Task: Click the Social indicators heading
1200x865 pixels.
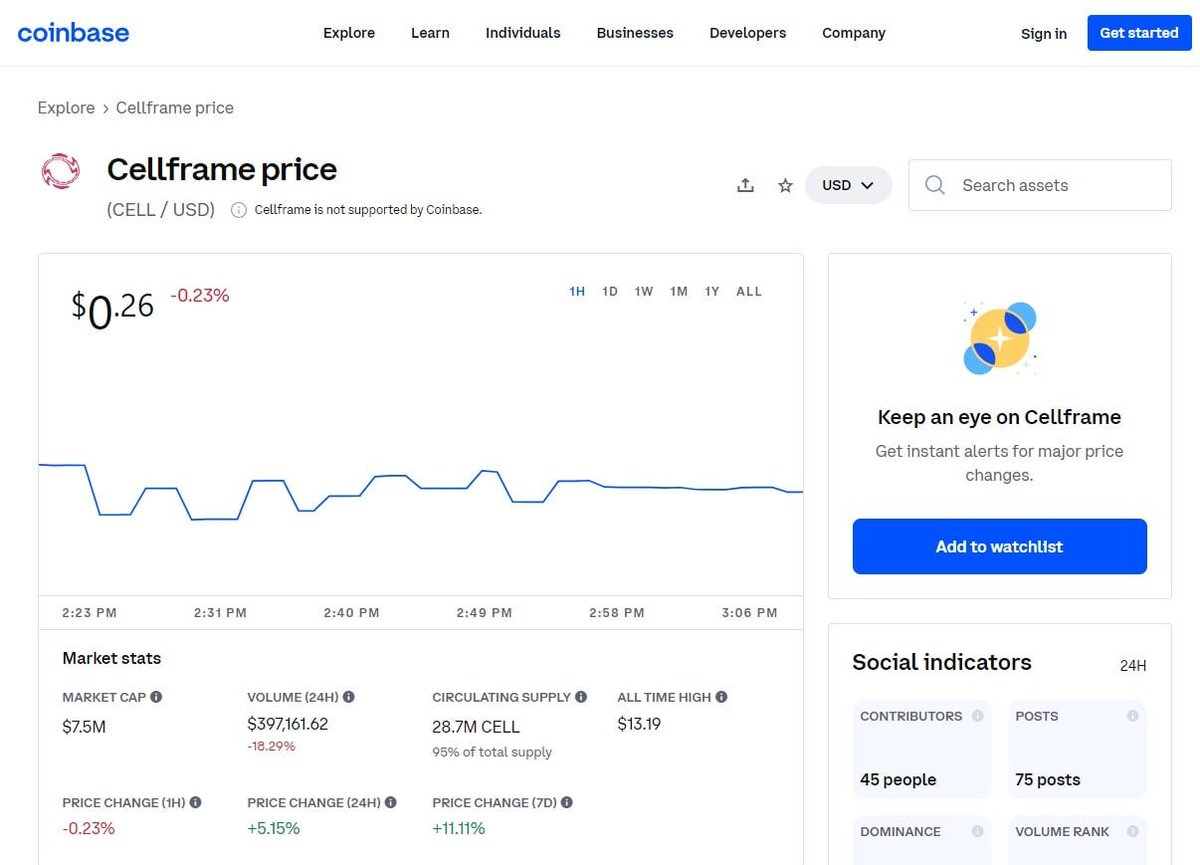Action: pos(942,663)
